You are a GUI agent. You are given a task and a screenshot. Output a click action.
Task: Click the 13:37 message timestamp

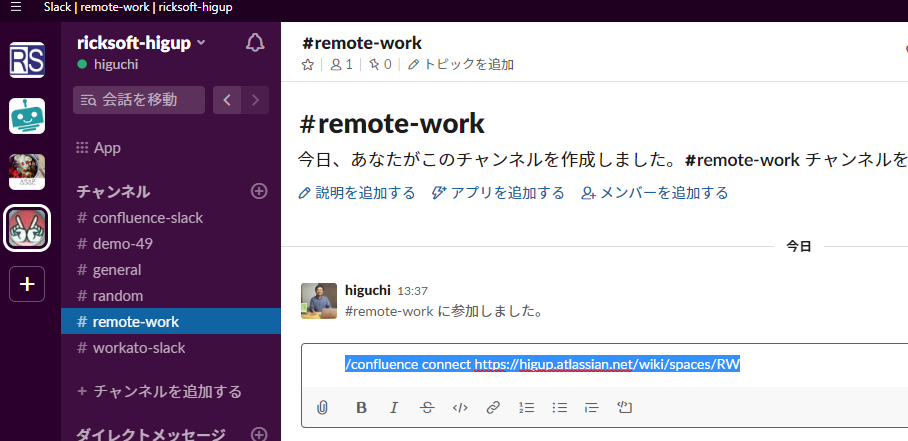(412, 291)
